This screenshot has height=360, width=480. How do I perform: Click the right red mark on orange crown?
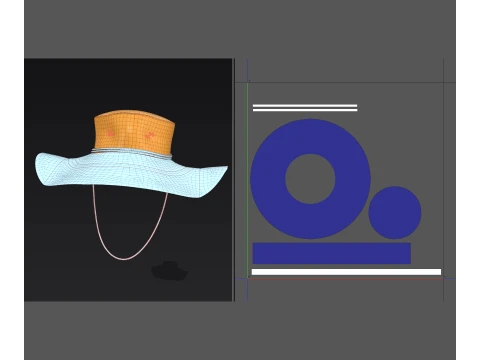point(149,135)
